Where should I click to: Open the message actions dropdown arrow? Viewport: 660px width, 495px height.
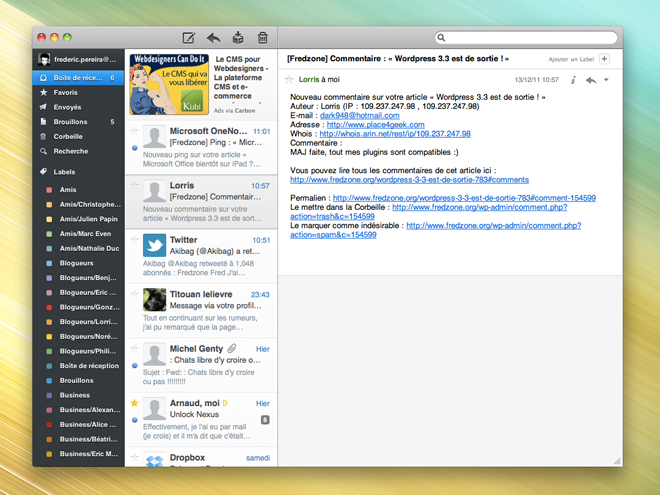(x=606, y=80)
